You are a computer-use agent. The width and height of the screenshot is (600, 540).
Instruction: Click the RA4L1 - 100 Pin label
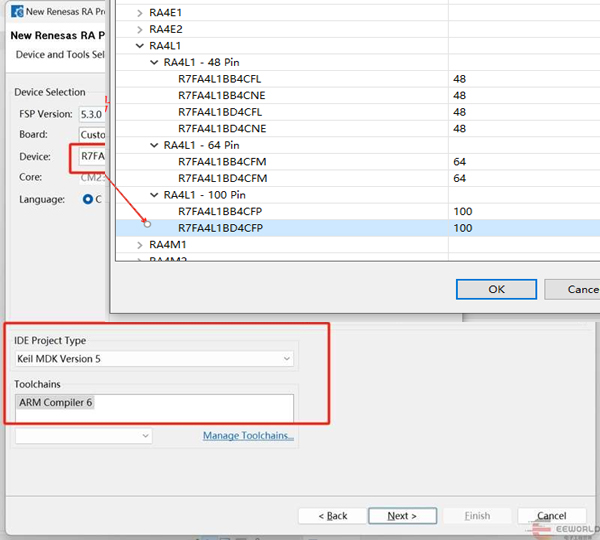pyautogui.click(x=205, y=195)
